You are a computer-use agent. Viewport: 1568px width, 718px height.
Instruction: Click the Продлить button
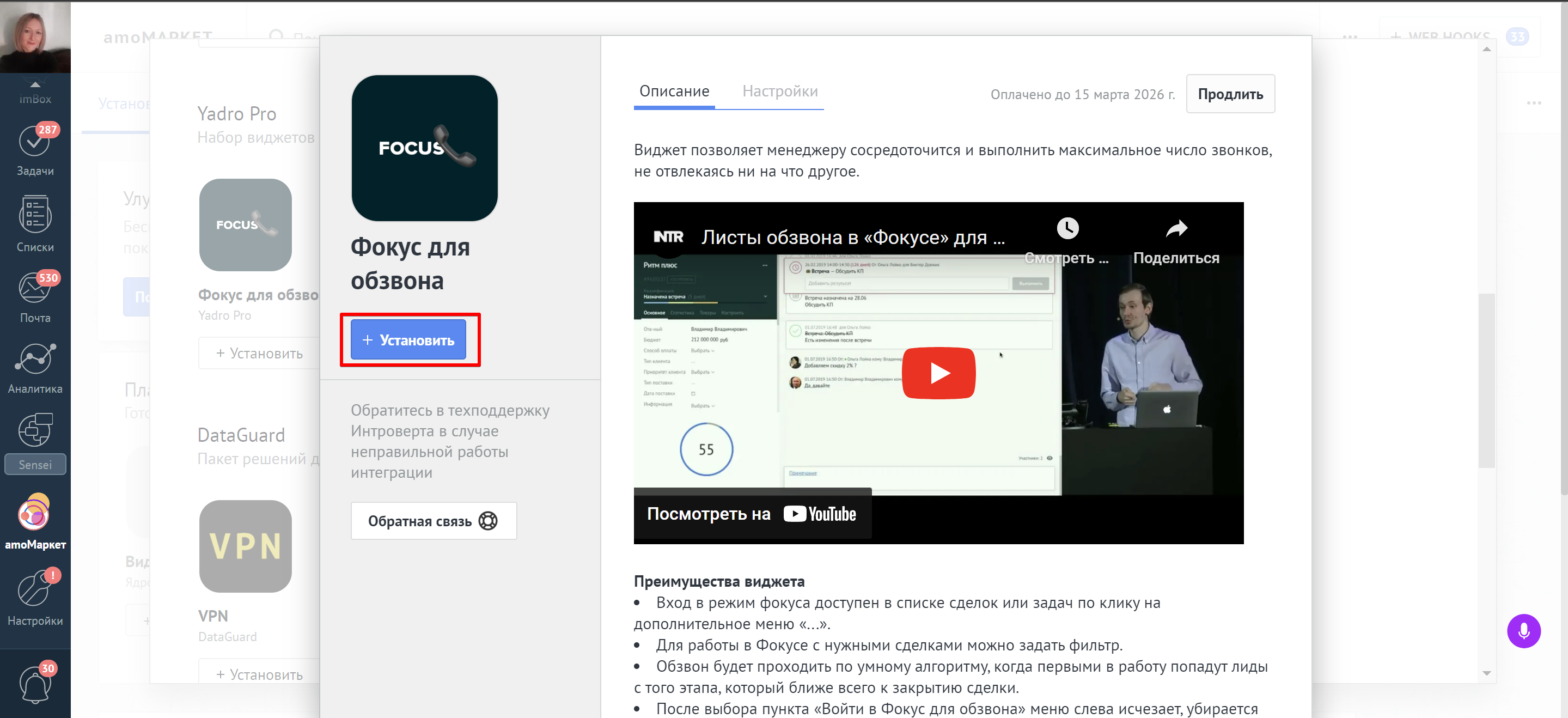(x=1230, y=94)
